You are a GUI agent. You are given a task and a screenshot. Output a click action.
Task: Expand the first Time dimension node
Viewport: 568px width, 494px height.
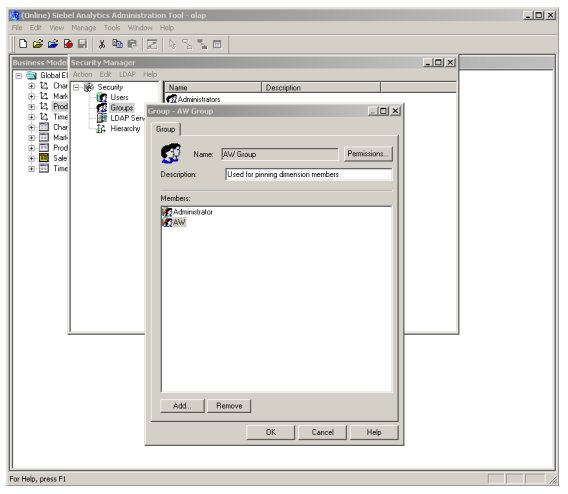tap(32, 117)
